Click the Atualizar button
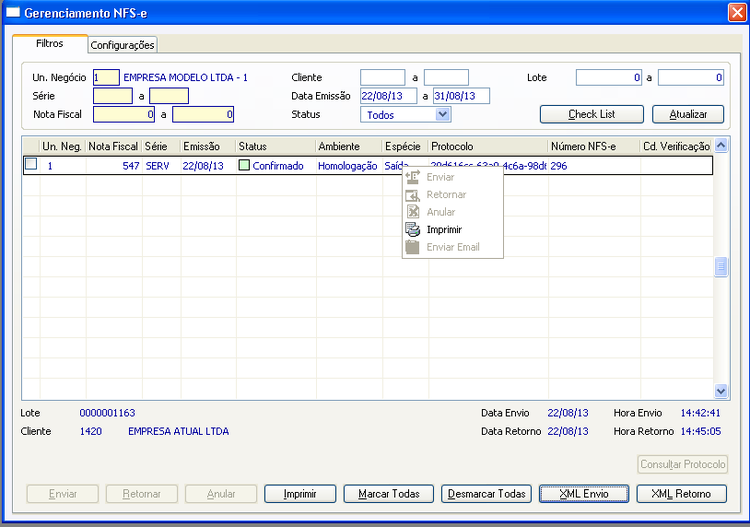Image resolution: width=750 pixels, height=527 pixels. click(x=688, y=114)
